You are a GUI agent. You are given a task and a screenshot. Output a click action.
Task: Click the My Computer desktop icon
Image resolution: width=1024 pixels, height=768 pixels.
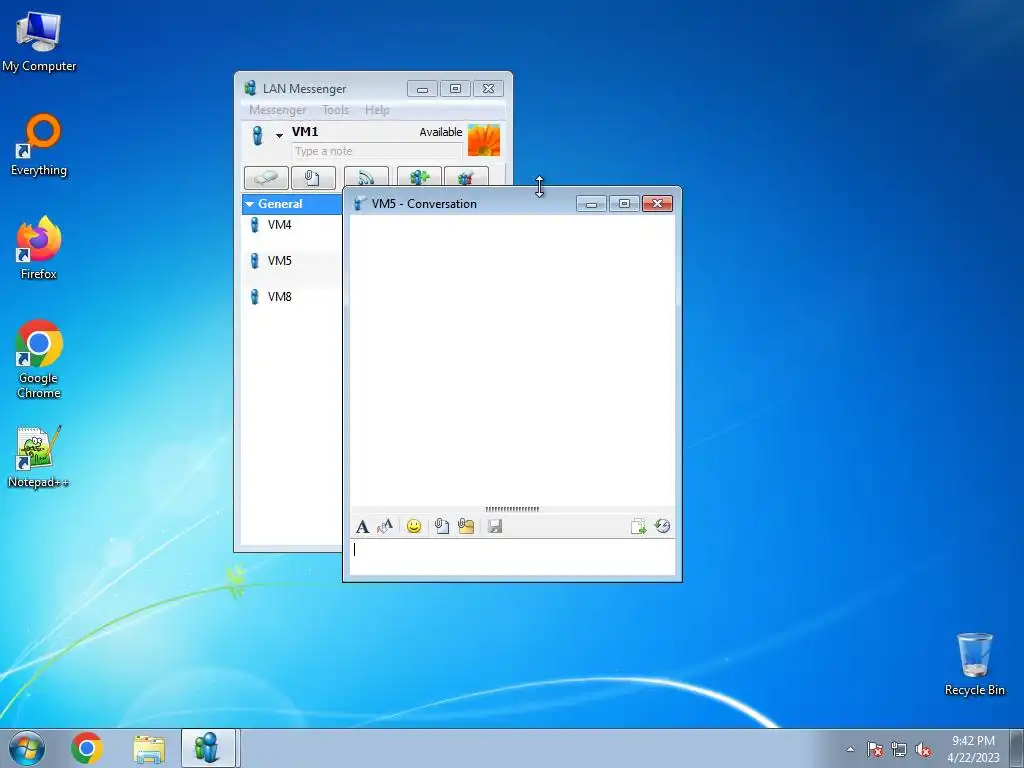[x=39, y=42]
